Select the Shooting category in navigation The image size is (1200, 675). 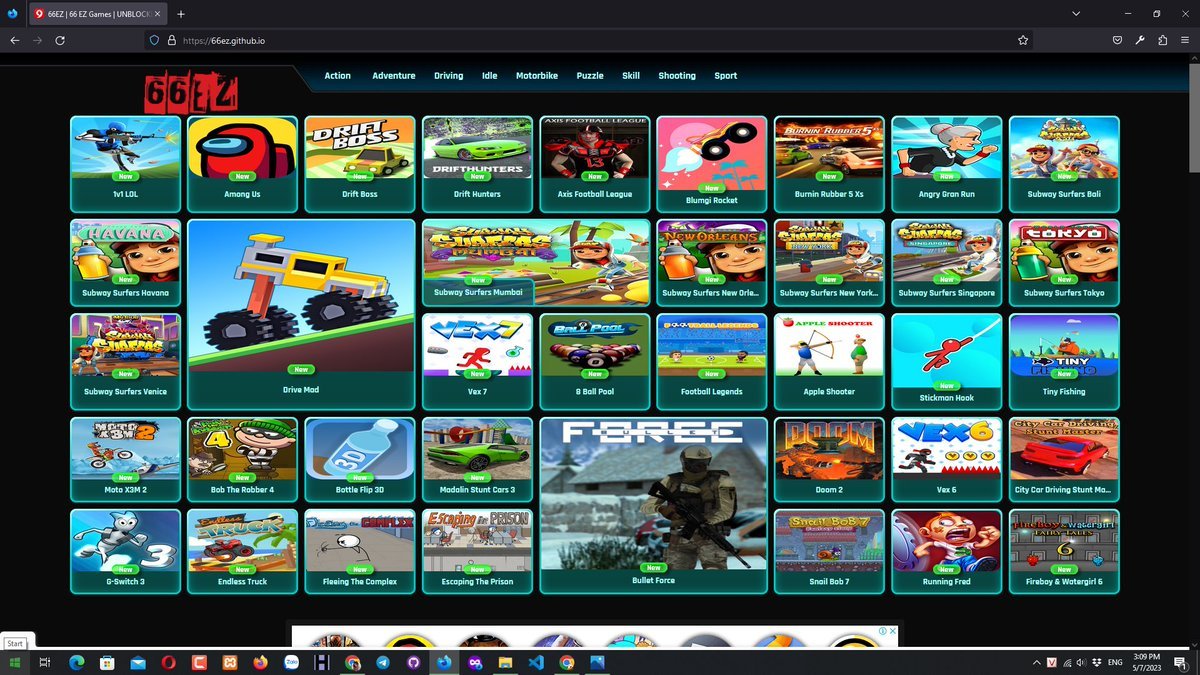(x=676, y=76)
